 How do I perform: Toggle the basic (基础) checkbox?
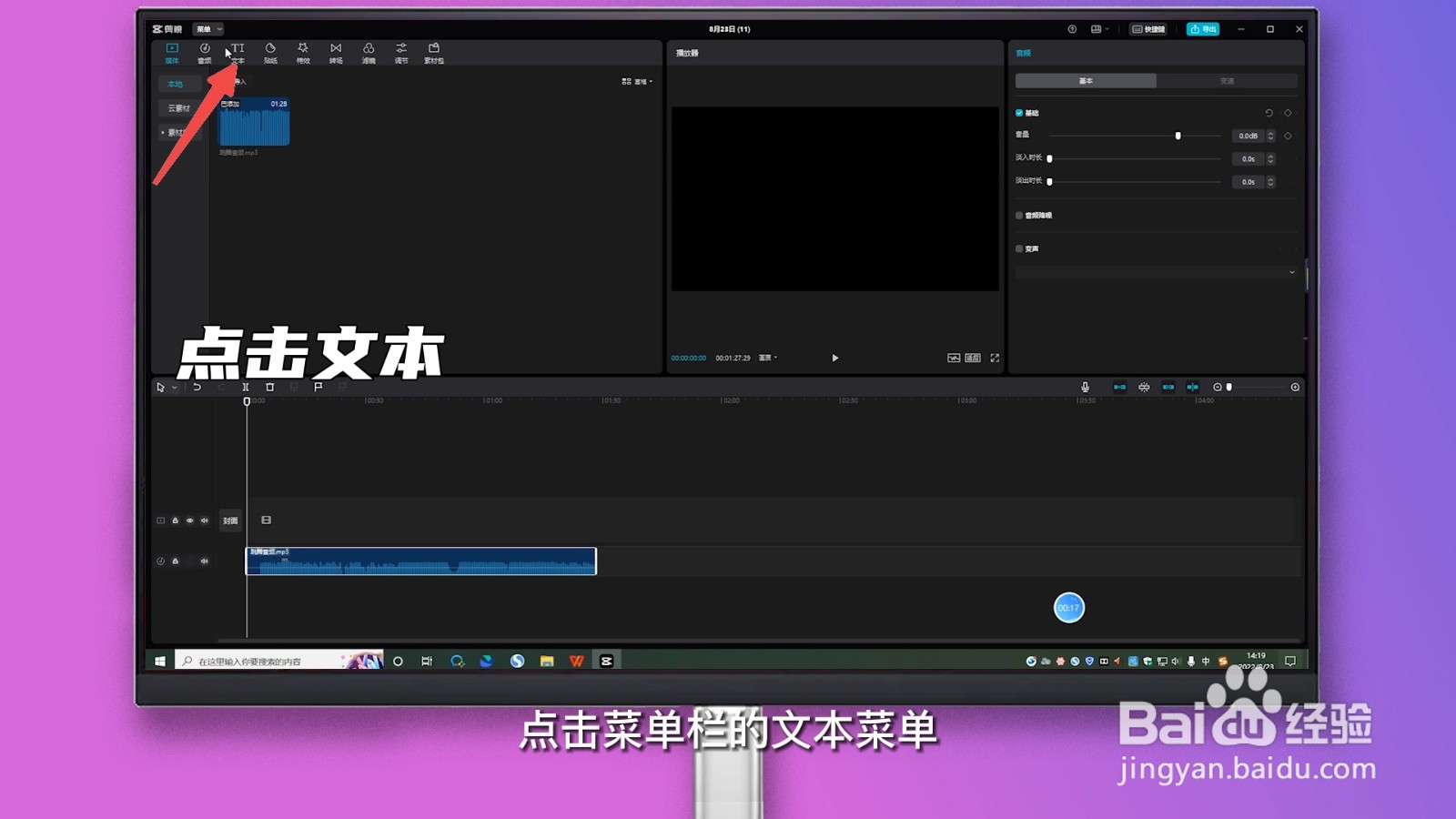(1019, 113)
